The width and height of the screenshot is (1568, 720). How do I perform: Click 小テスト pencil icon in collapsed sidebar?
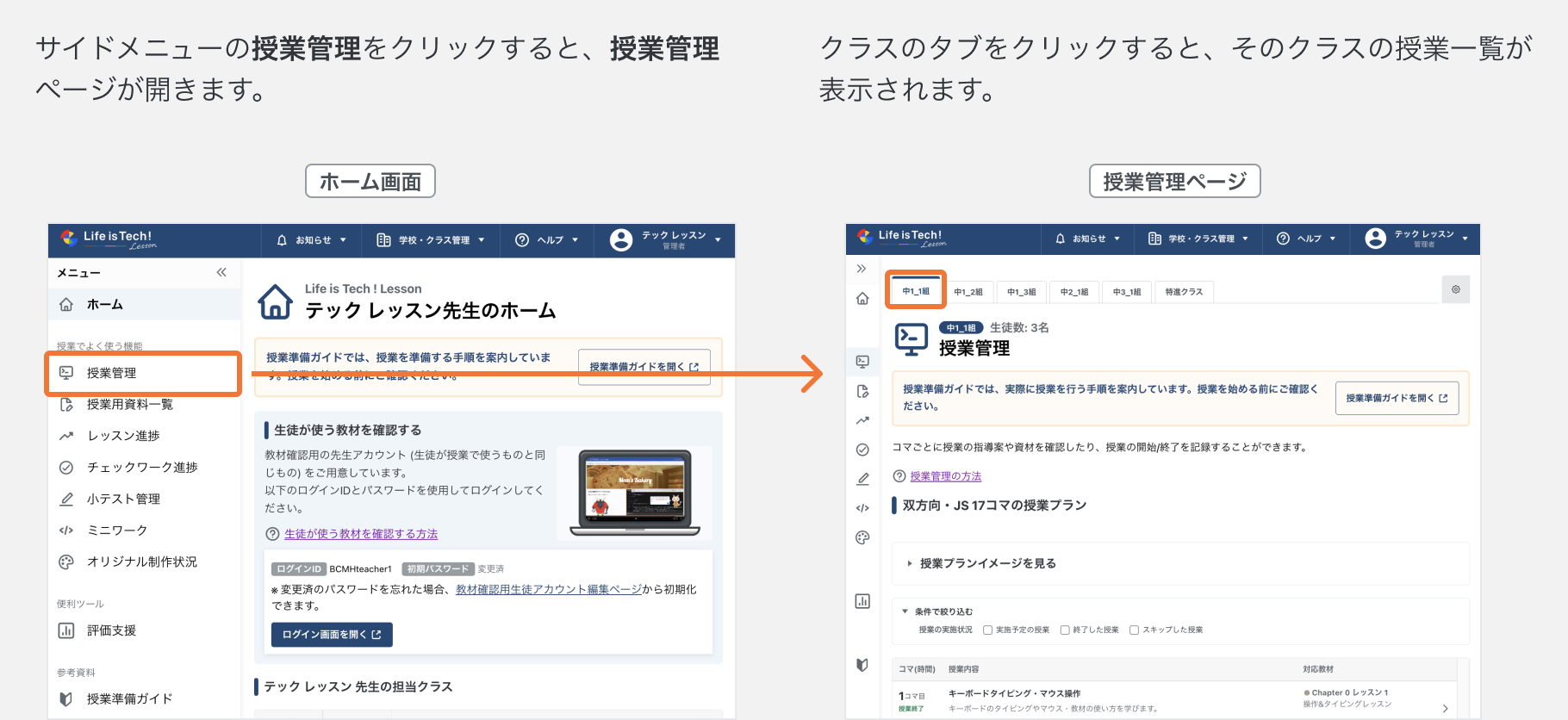tap(862, 479)
